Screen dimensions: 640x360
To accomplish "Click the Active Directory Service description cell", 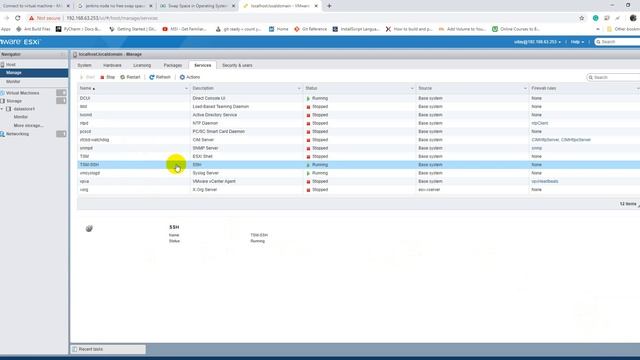I will point(215,115).
